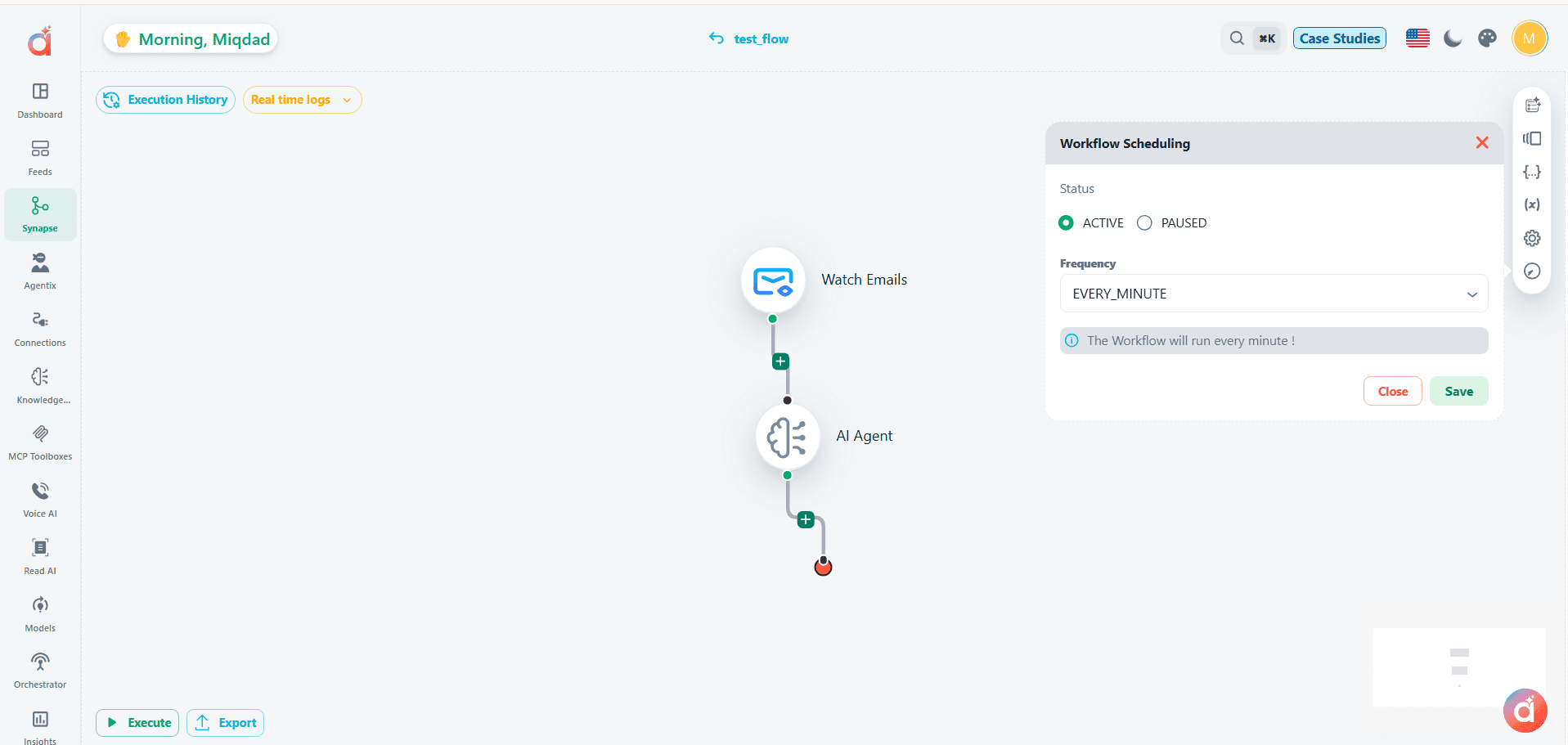Click the scheduling clock icon in right toolbar
The width and height of the screenshot is (1568, 745).
click(x=1533, y=272)
